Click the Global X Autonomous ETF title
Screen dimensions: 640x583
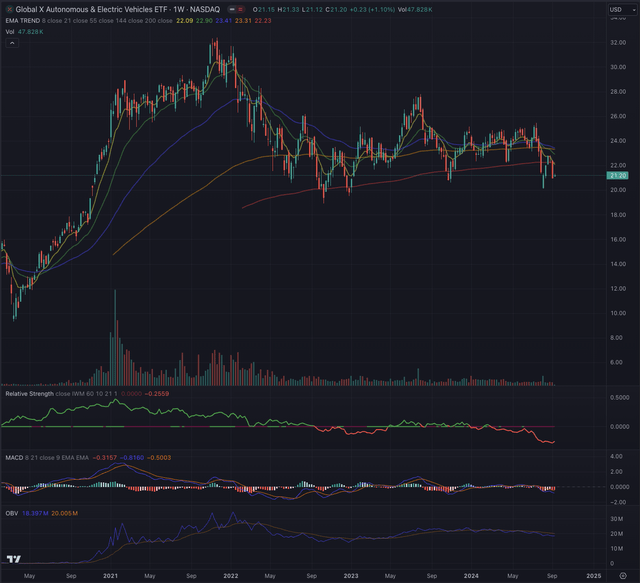pos(118,9)
